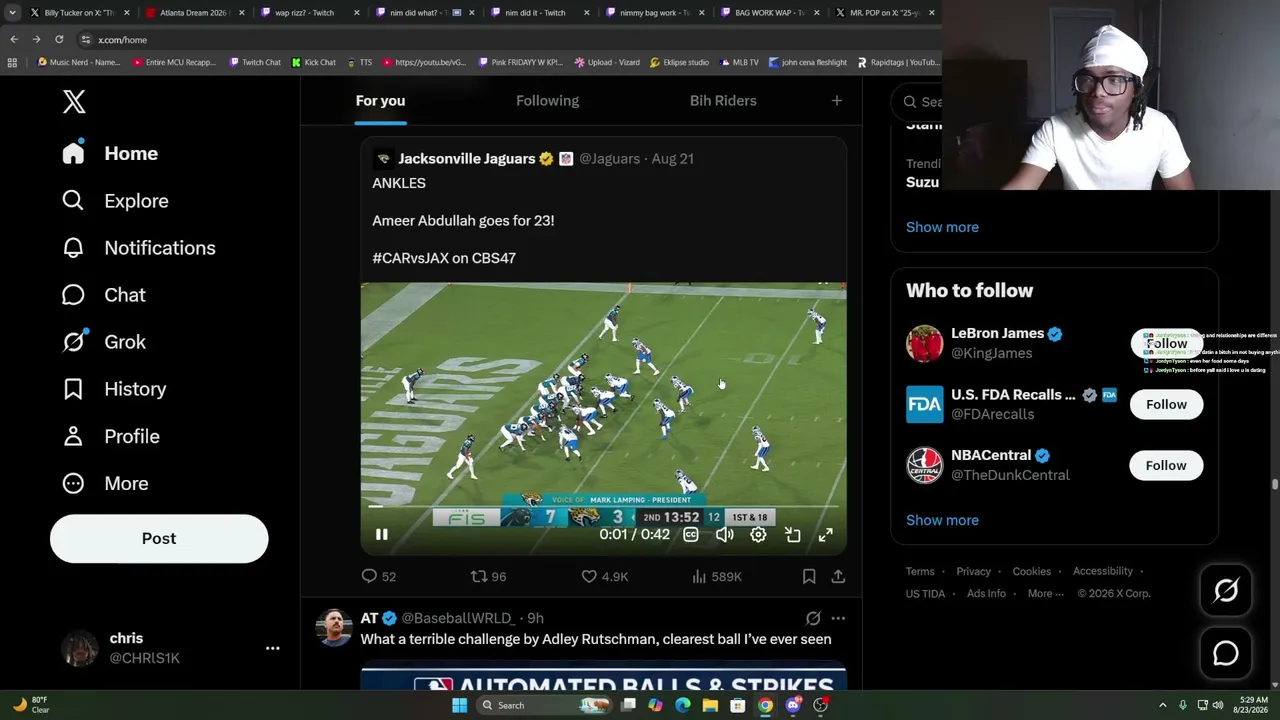1280x720 pixels.
Task: Open Notifications from the sidebar
Action: [138, 248]
